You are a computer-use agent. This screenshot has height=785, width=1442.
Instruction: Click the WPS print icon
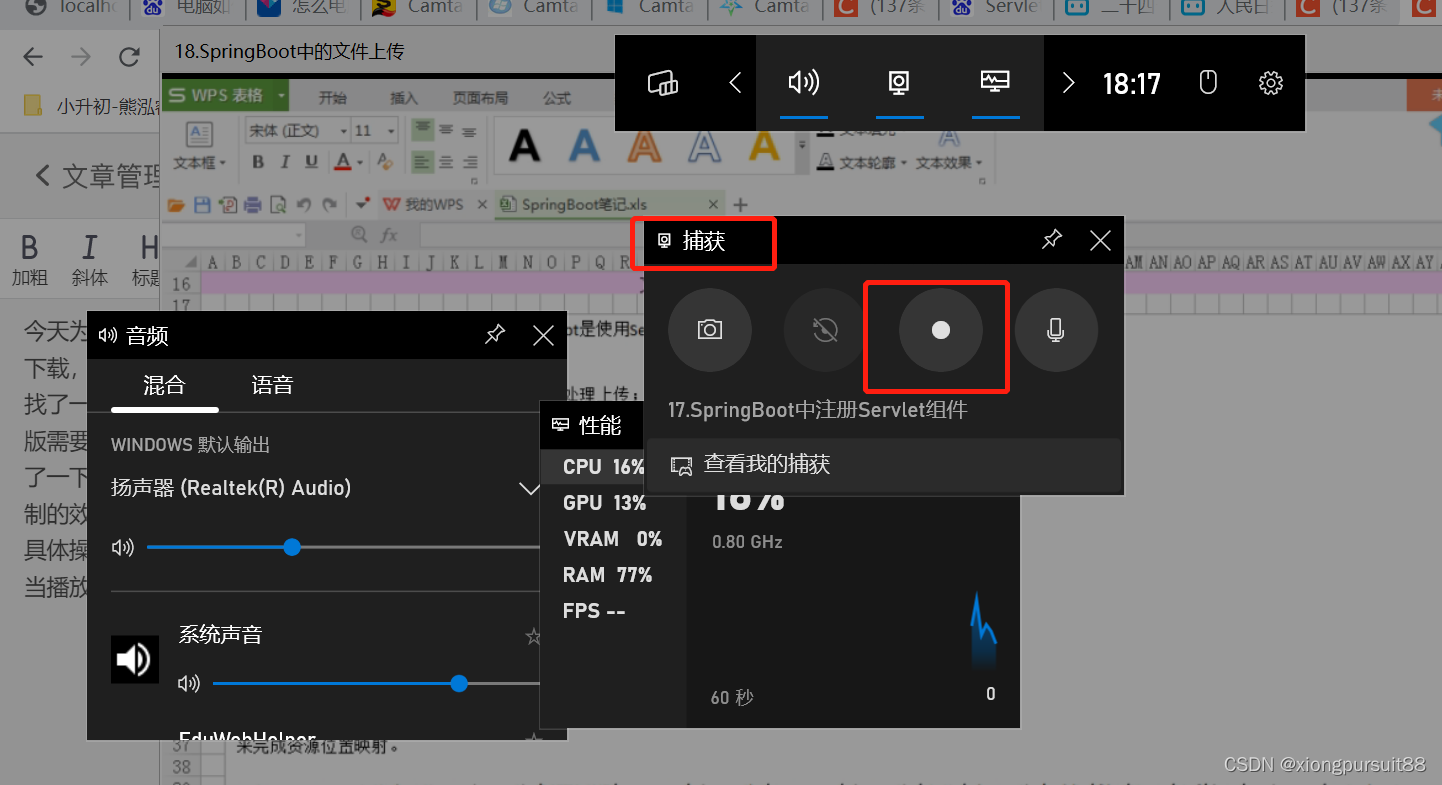click(253, 205)
